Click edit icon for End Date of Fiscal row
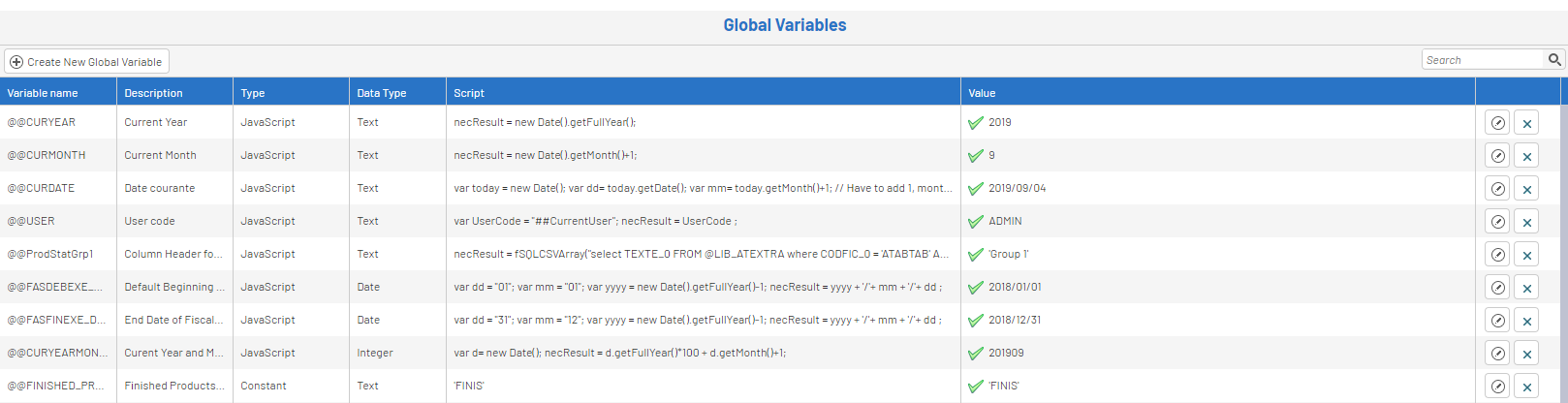The height and width of the screenshot is (403, 1568). coord(1497,321)
